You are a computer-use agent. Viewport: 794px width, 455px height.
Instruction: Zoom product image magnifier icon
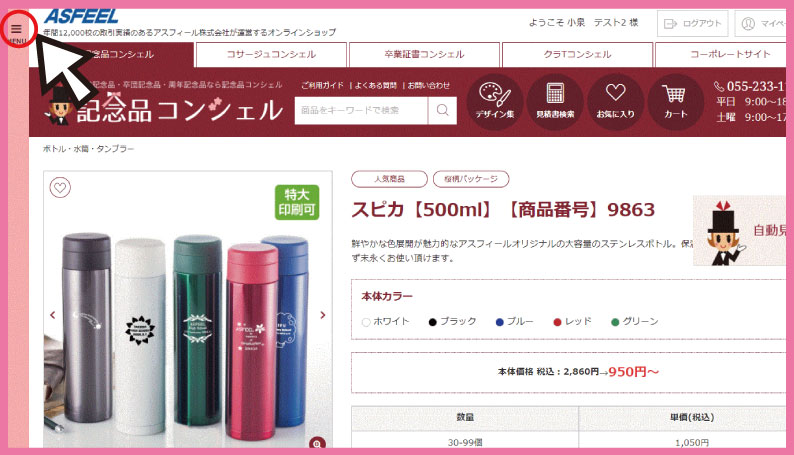tap(317, 443)
